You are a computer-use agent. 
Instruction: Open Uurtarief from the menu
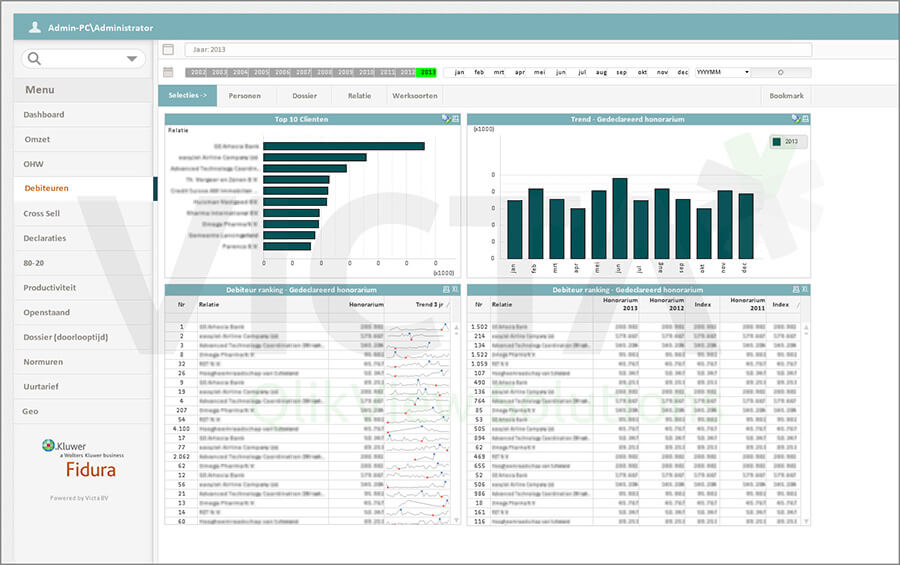(x=83, y=386)
